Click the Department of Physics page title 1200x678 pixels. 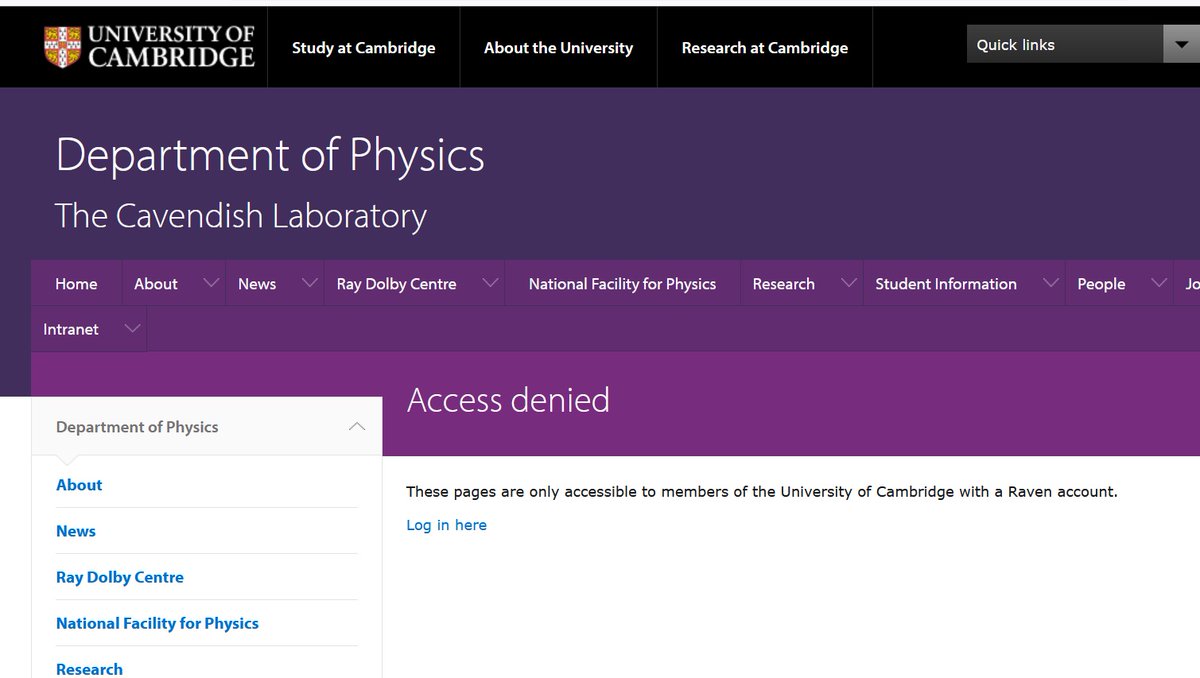(x=270, y=155)
